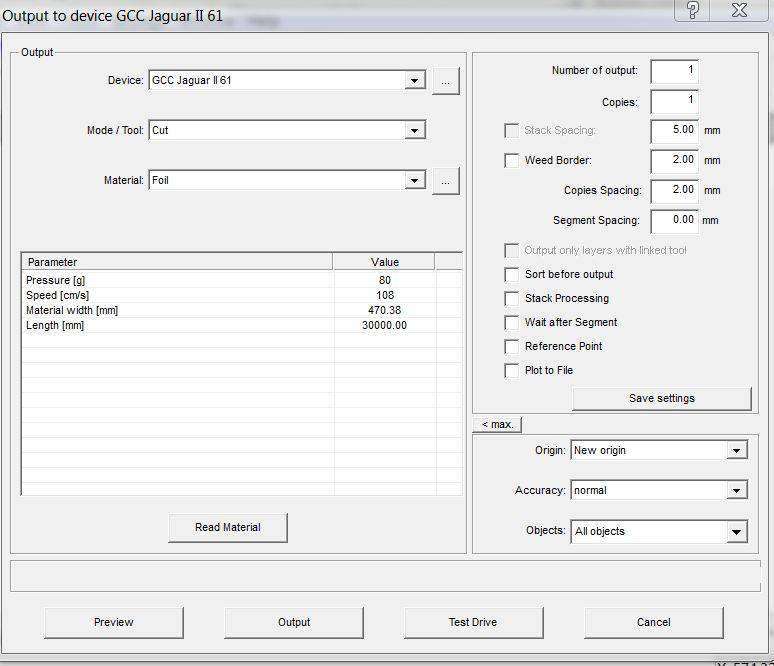Image resolution: width=774 pixels, height=666 pixels.
Task: Toggle Output only layers with linked tool
Action: point(511,250)
